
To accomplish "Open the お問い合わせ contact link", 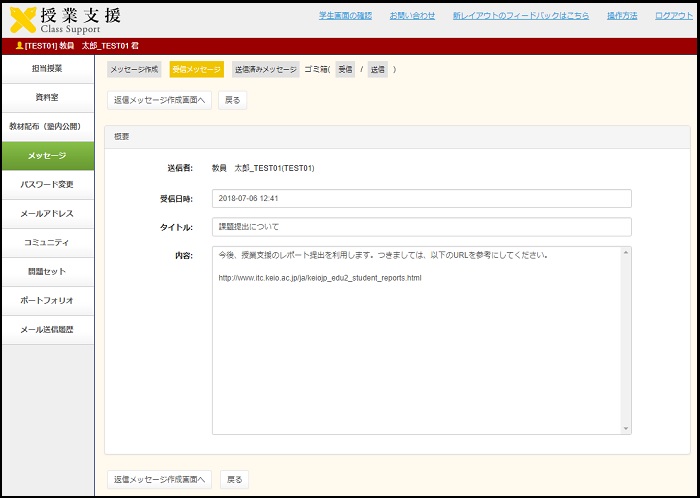I will 412,16.
